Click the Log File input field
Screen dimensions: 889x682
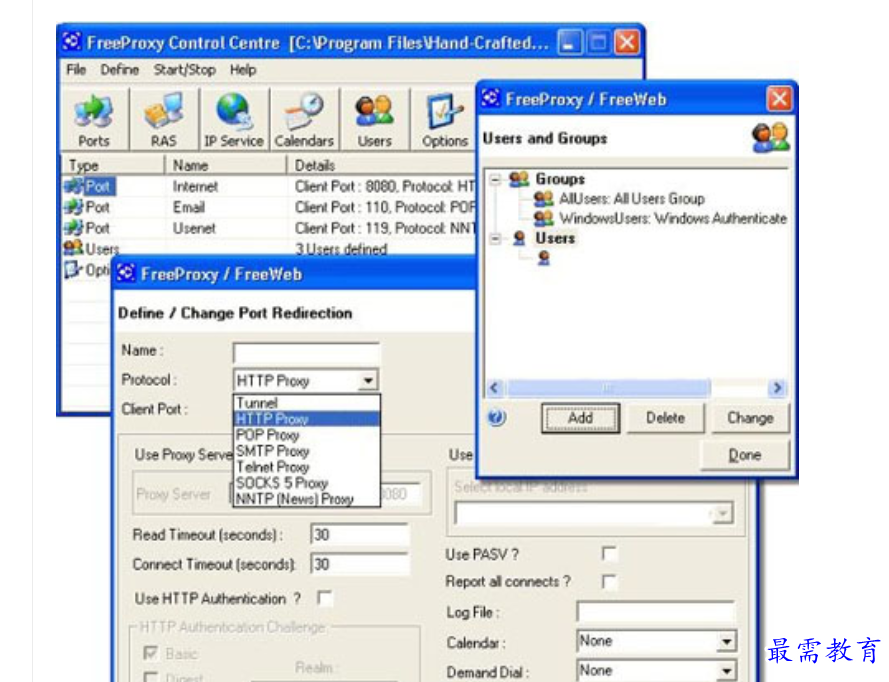pos(656,612)
